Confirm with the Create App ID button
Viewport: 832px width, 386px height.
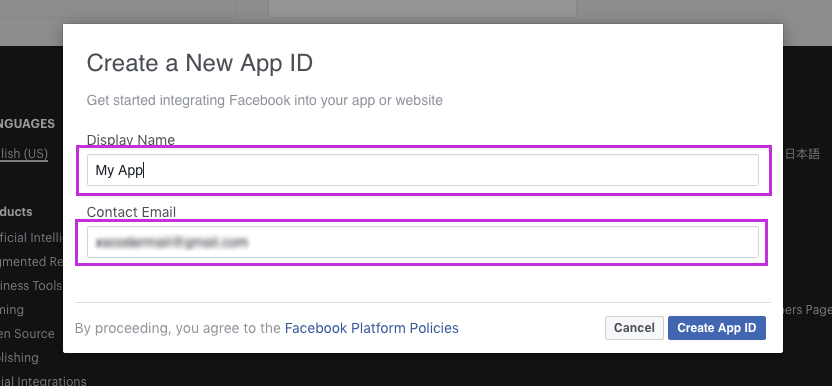tap(716, 328)
